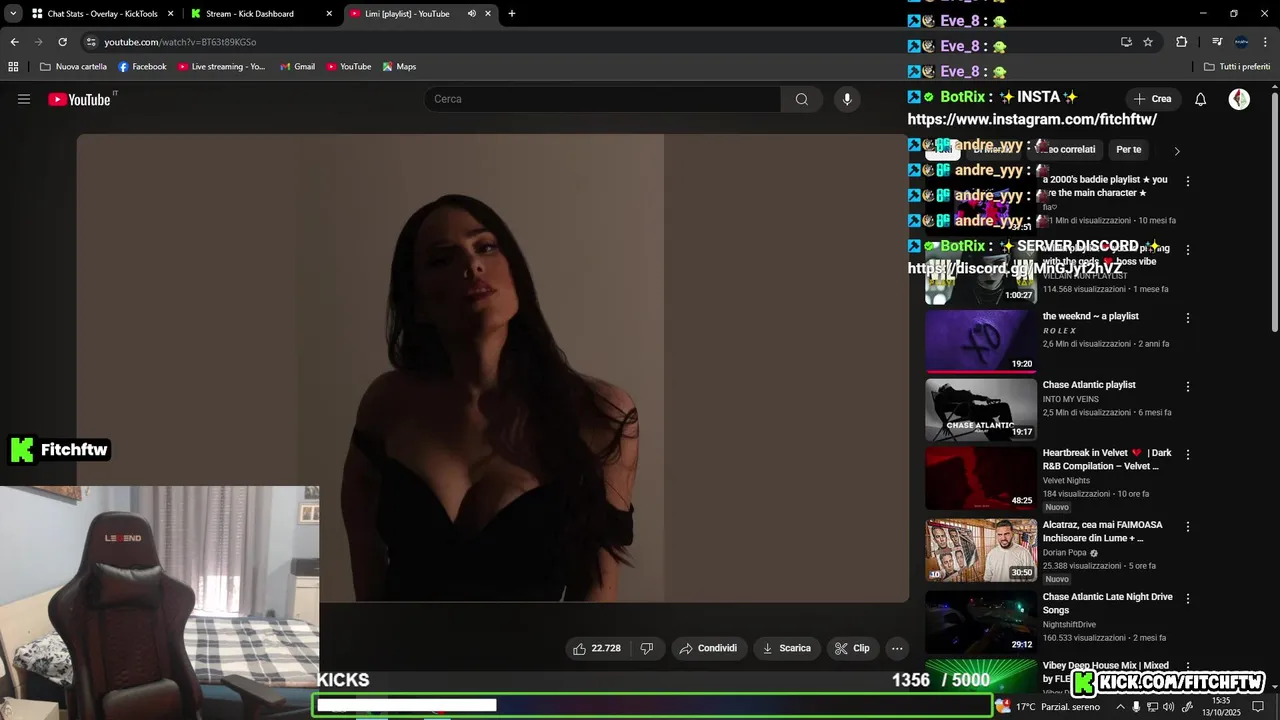View site information icon in address bar

pyautogui.click(x=91, y=42)
